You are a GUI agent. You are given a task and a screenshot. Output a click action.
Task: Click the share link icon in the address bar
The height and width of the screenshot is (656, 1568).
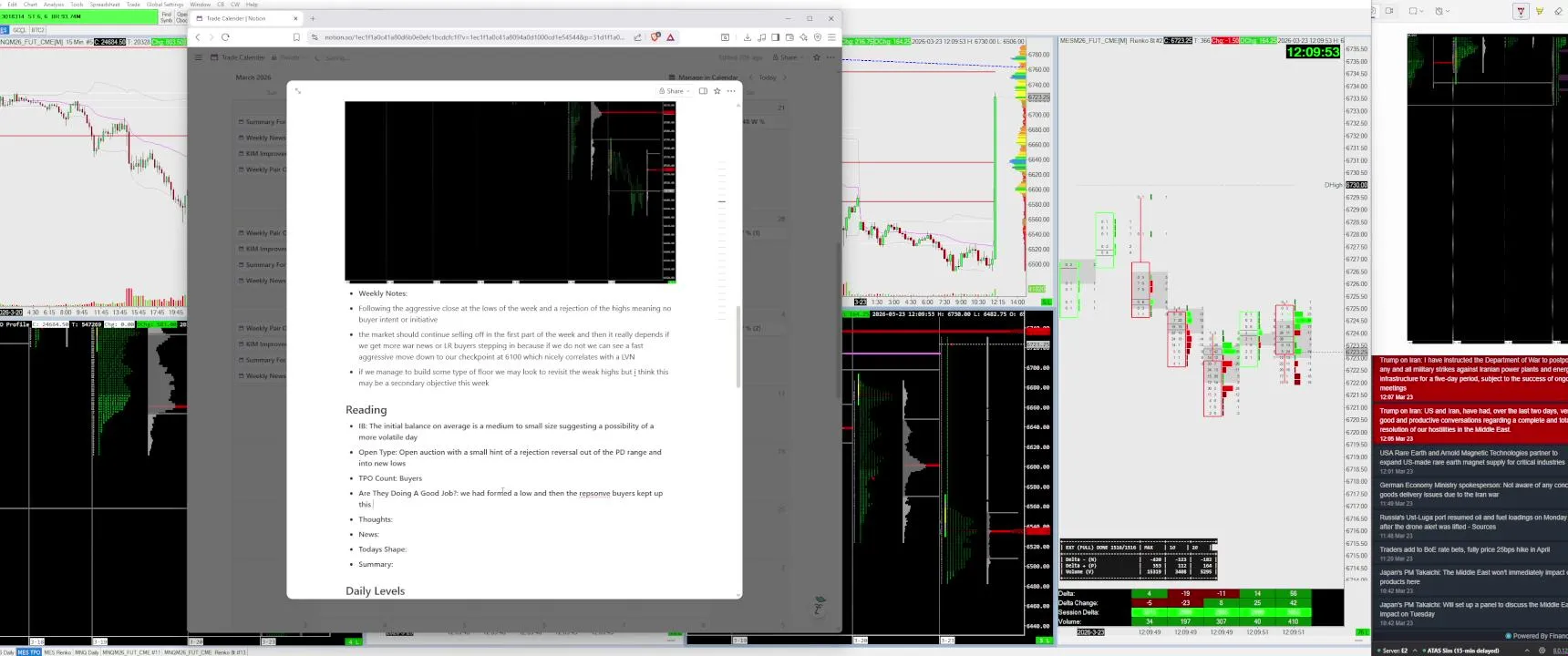(x=638, y=37)
